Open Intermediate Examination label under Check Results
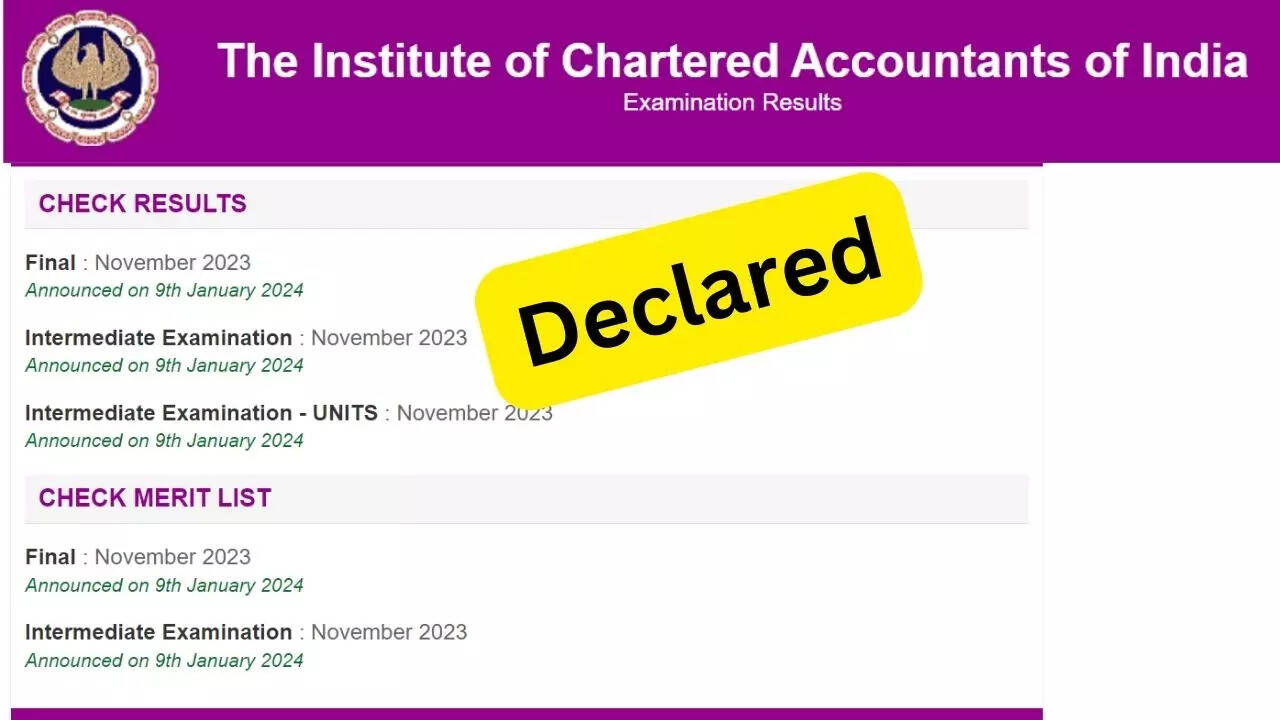Screen dimensions: 1280x720 (158, 338)
